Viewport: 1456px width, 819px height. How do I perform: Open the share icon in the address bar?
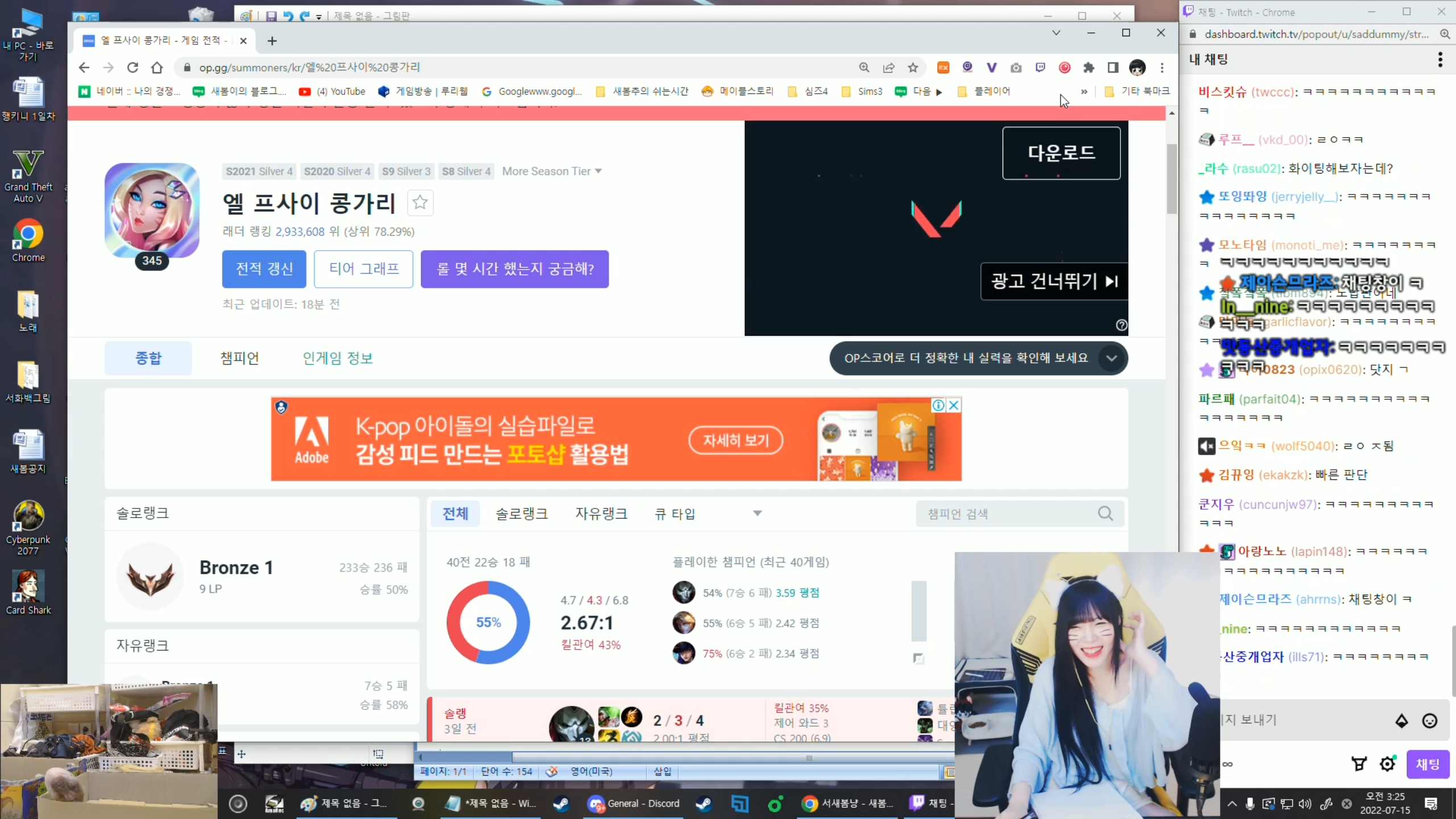pyautogui.click(x=888, y=67)
